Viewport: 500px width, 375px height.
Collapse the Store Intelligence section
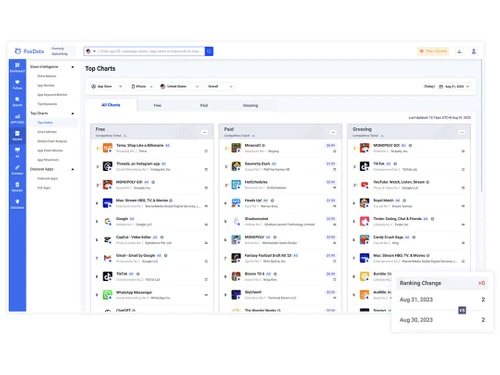pos(73,67)
